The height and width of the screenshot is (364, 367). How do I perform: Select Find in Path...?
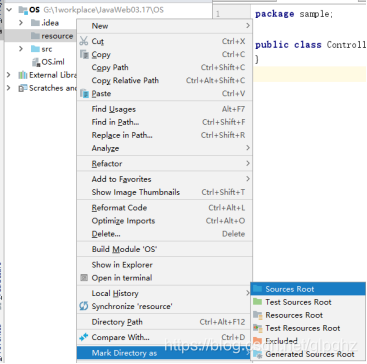click(x=165, y=122)
